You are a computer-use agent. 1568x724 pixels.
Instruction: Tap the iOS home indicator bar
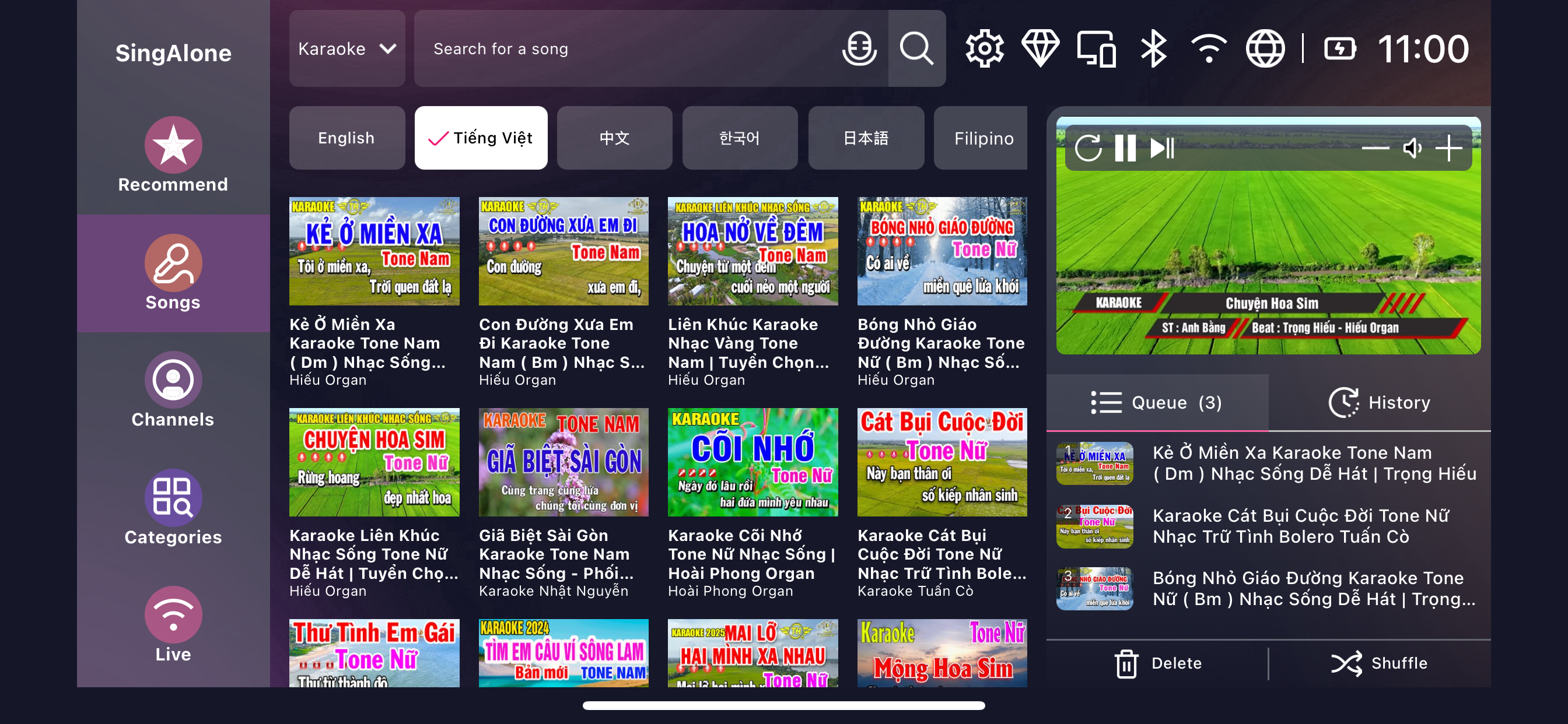(784, 705)
